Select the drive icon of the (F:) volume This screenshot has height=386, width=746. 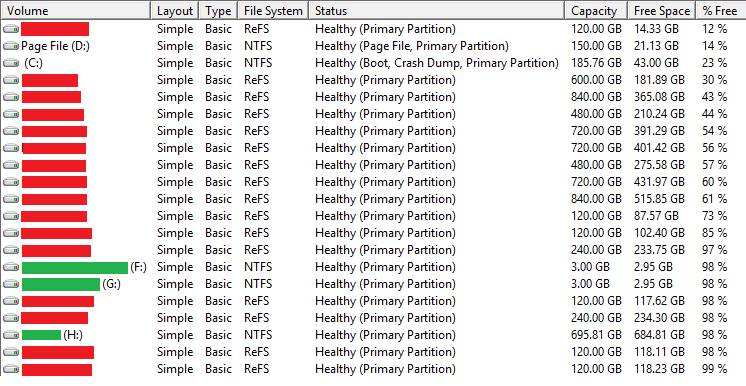click(11, 267)
